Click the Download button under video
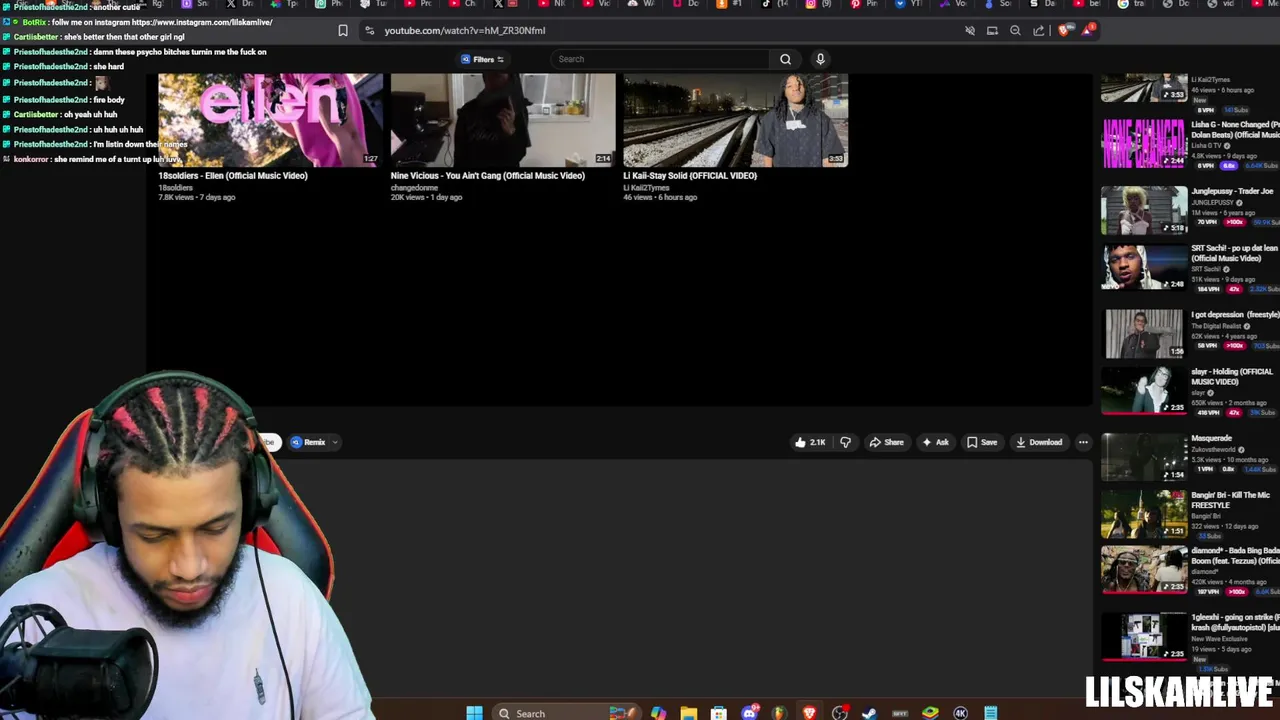Viewport: 1280px width, 720px height. click(x=1038, y=442)
